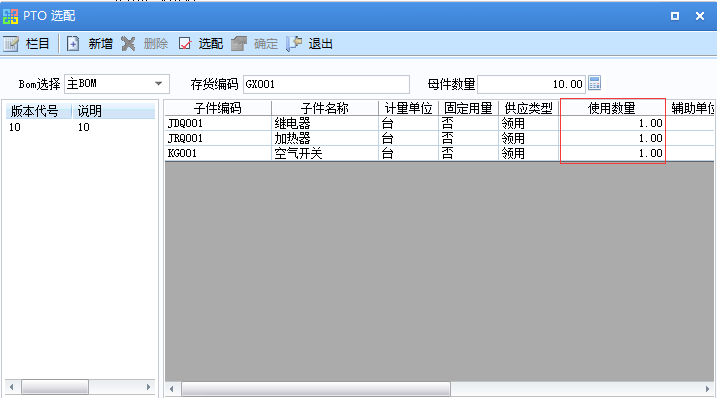Expand the Bom选择 主BOM dropdown
This screenshot has height=398, width=717.
pos(158,84)
